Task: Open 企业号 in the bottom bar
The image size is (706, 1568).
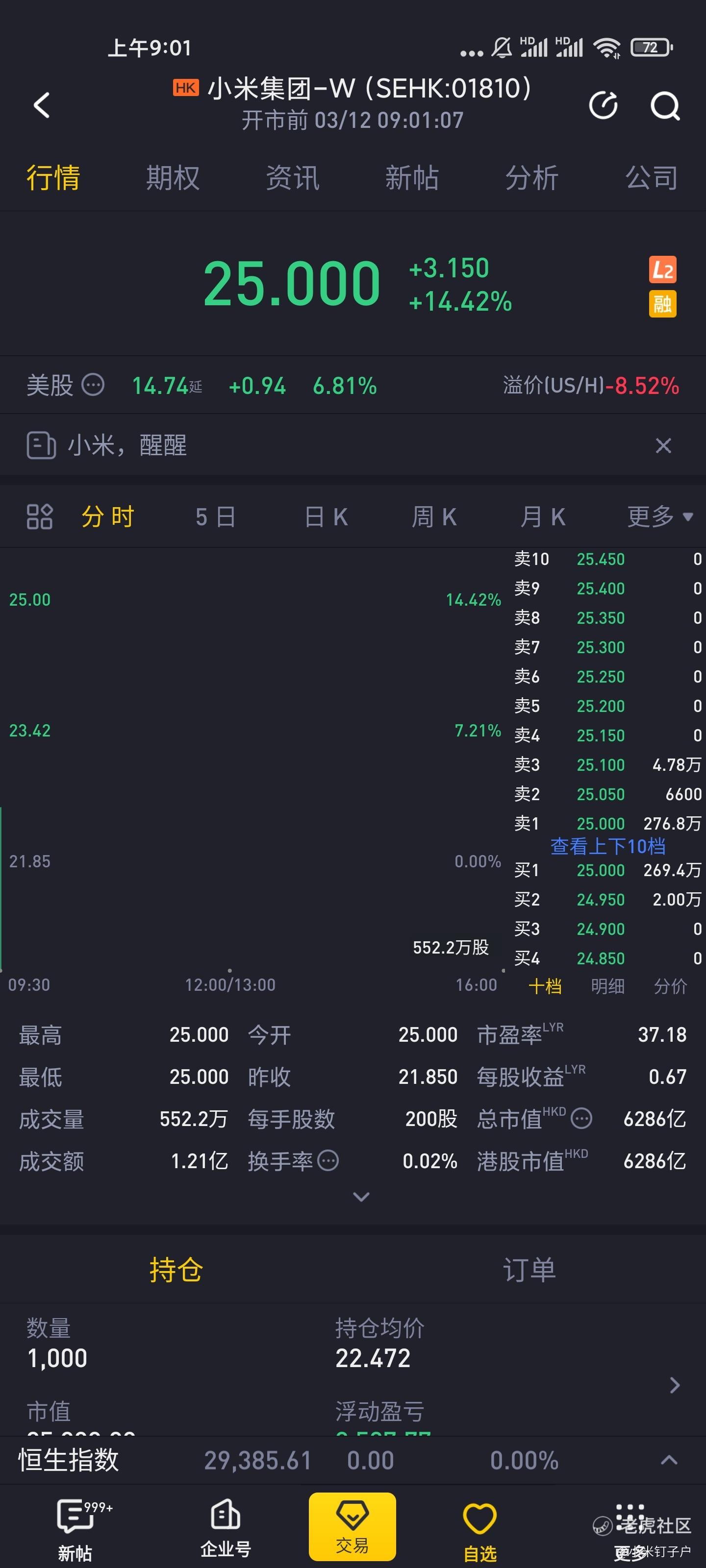Action: 226,1528
